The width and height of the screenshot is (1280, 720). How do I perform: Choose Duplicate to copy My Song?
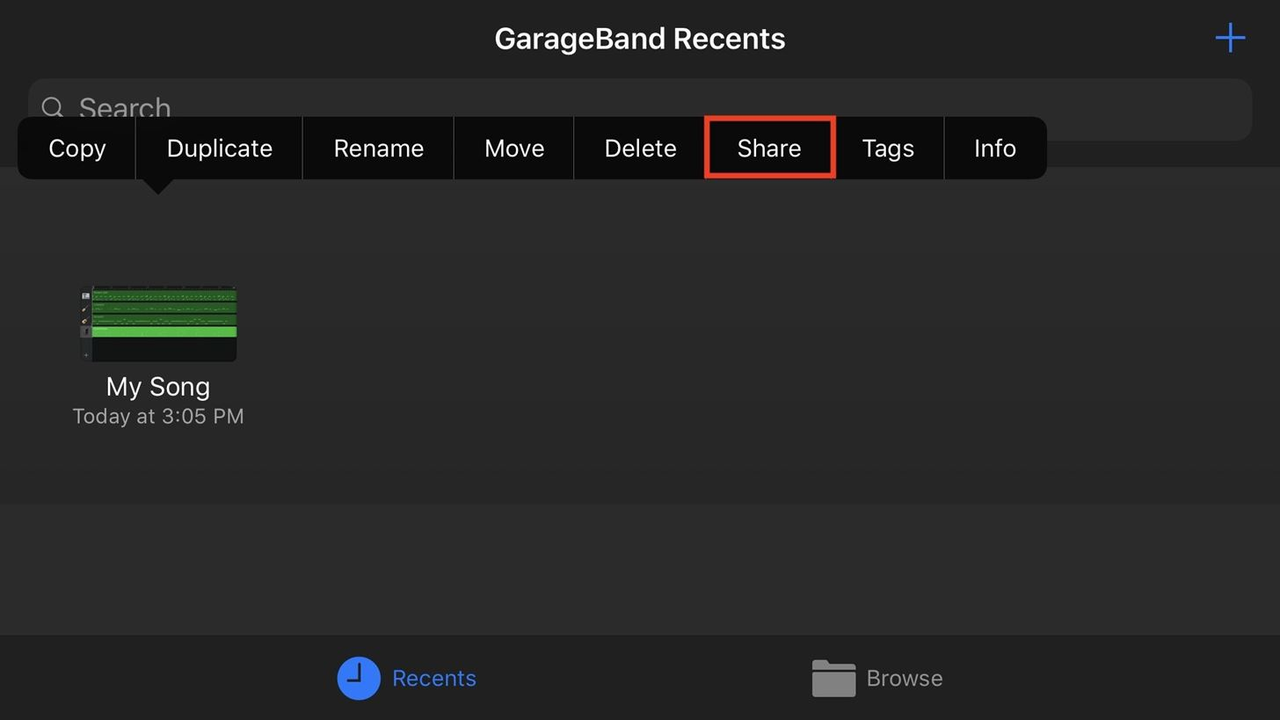coord(219,148)
